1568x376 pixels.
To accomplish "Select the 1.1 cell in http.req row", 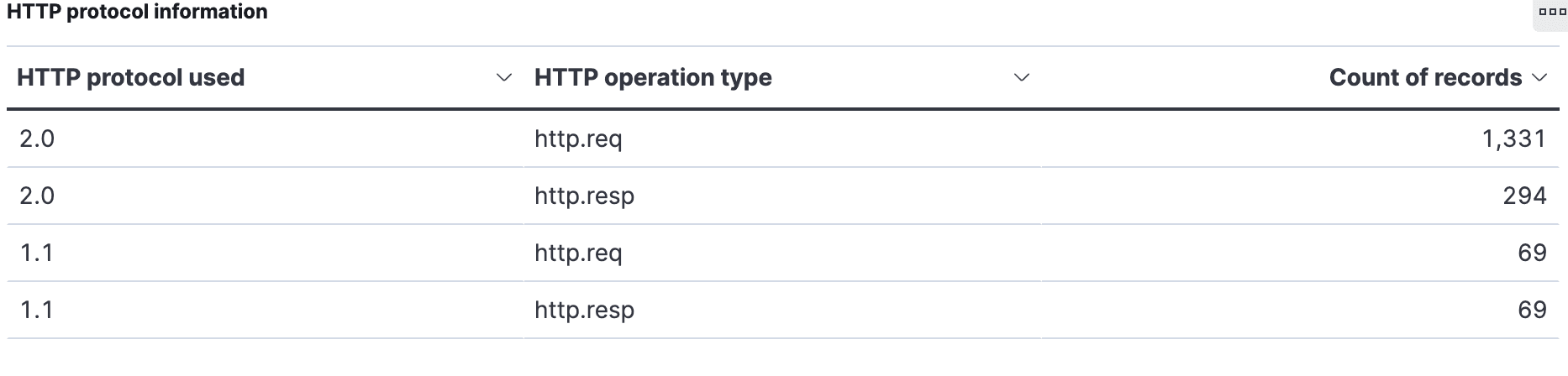I will point(37,253).
